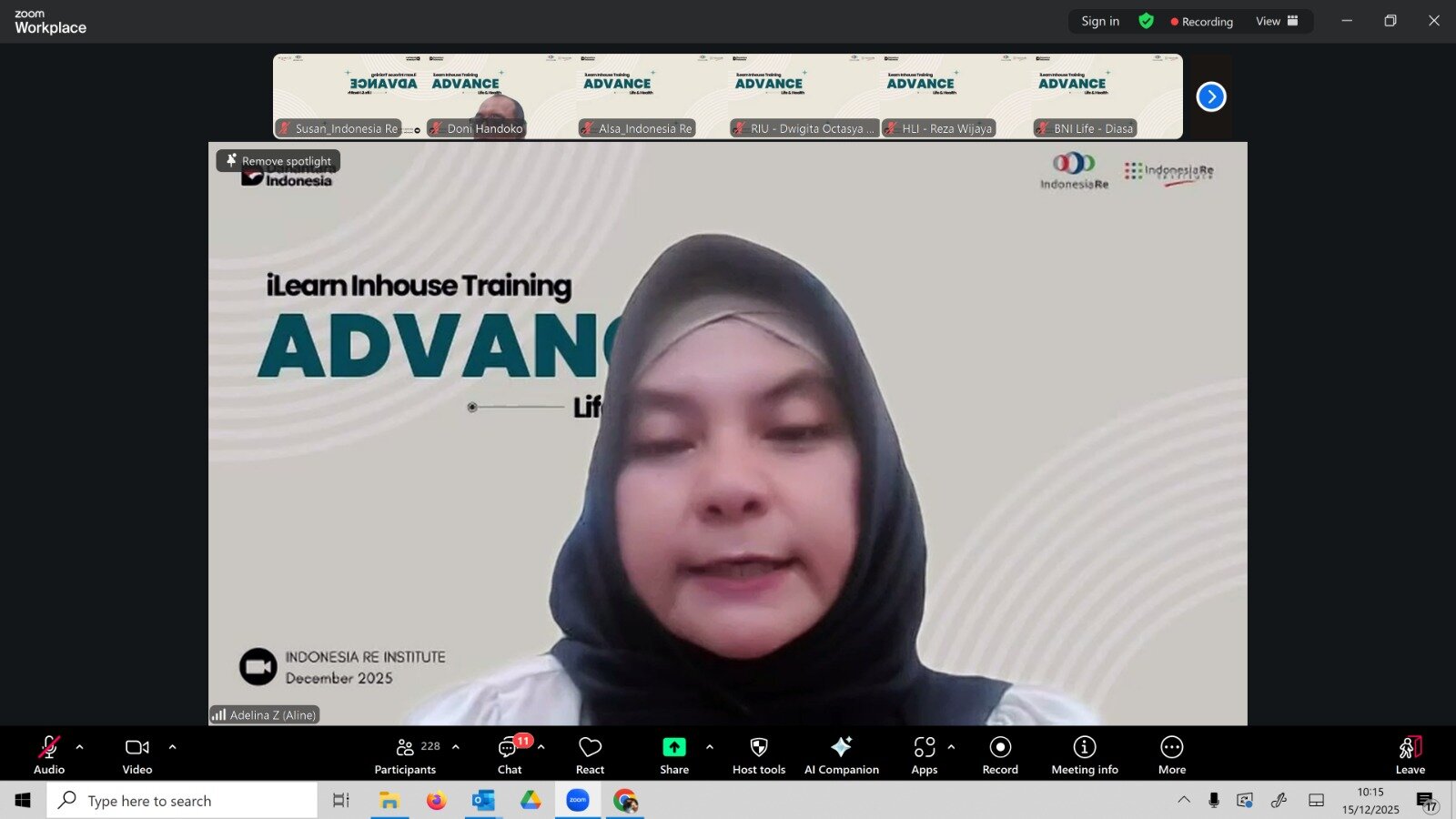The width and height of the screenshot is (1456, 819).
Task: Expand the audio settings arrow
Action: tap(80, 747)
